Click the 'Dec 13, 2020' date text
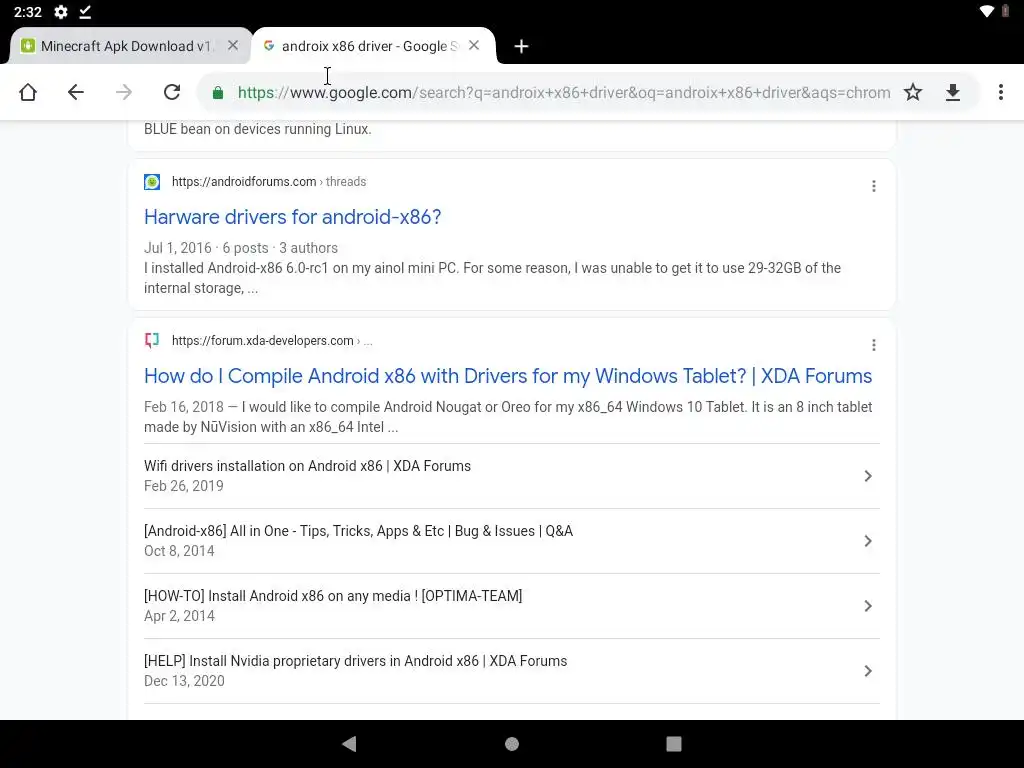Viewport: 1024px width, 768px height. coord(184,681)
